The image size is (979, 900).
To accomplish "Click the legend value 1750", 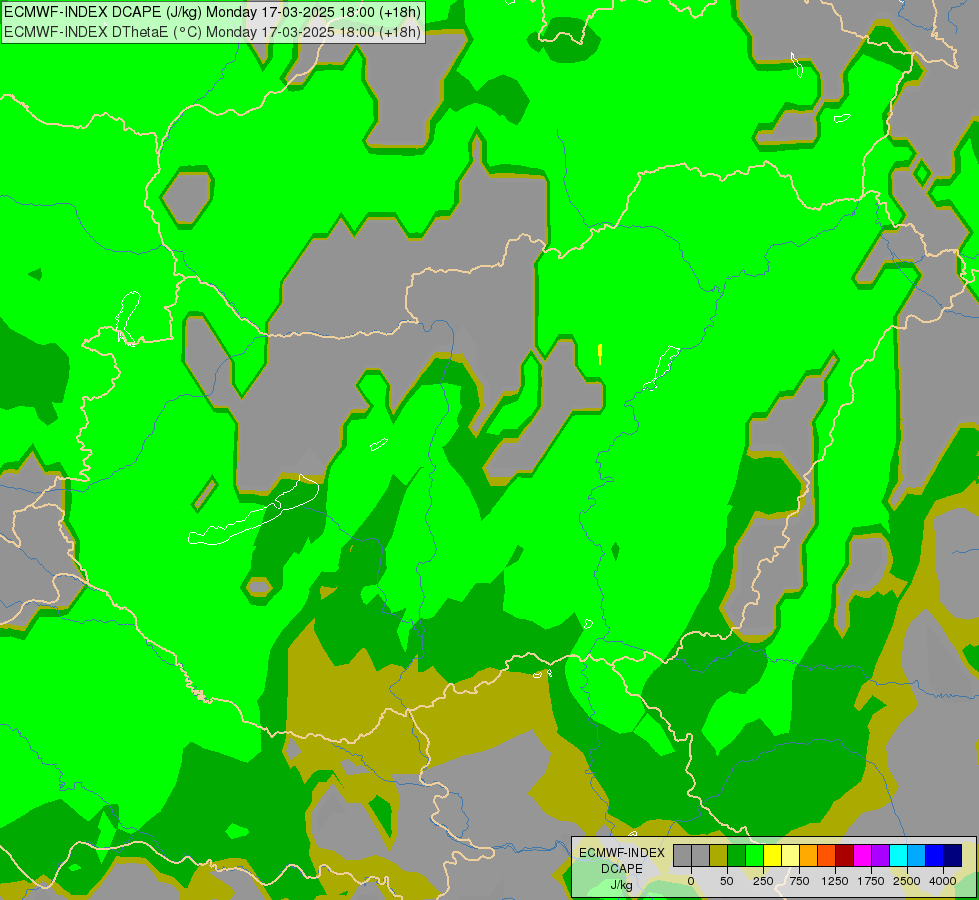I will point(871,881).
